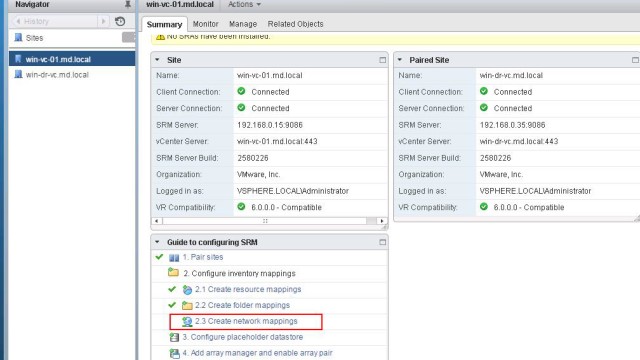Collapse the Site panel
This screenshot has height=360, width=640.
click(x=157, y=60)
